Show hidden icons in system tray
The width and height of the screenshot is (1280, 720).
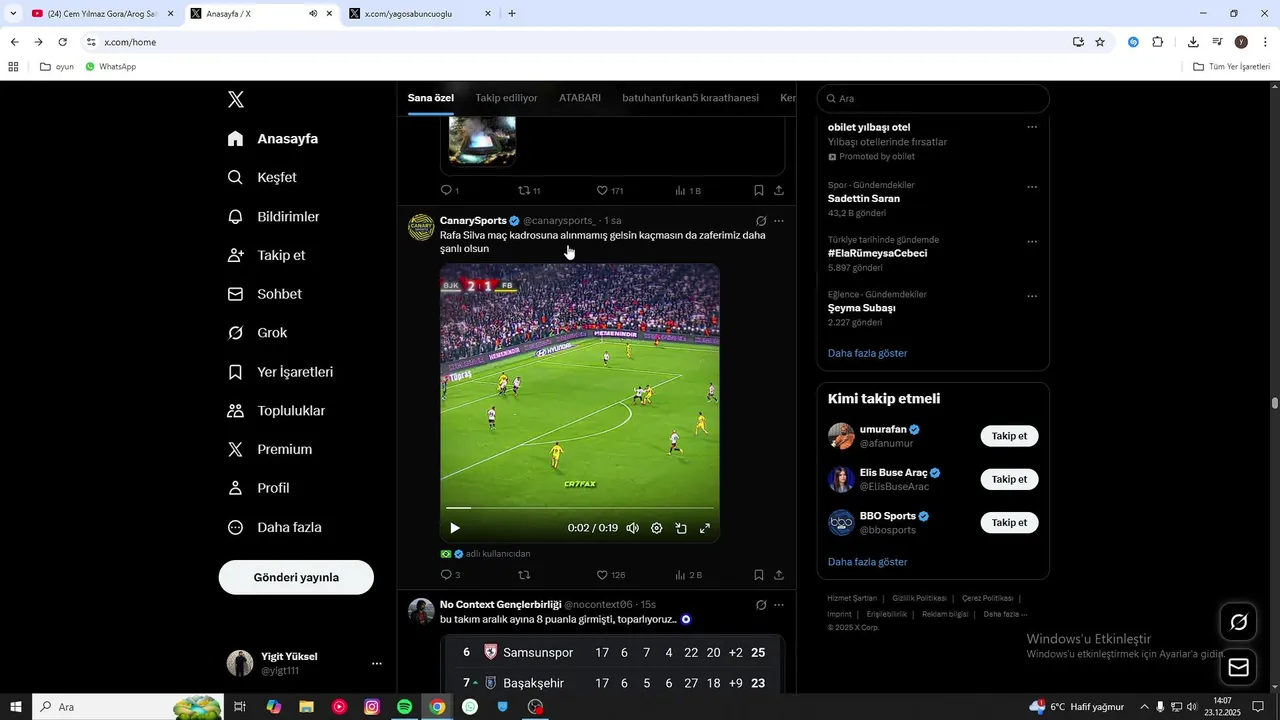coord(1145,707)
